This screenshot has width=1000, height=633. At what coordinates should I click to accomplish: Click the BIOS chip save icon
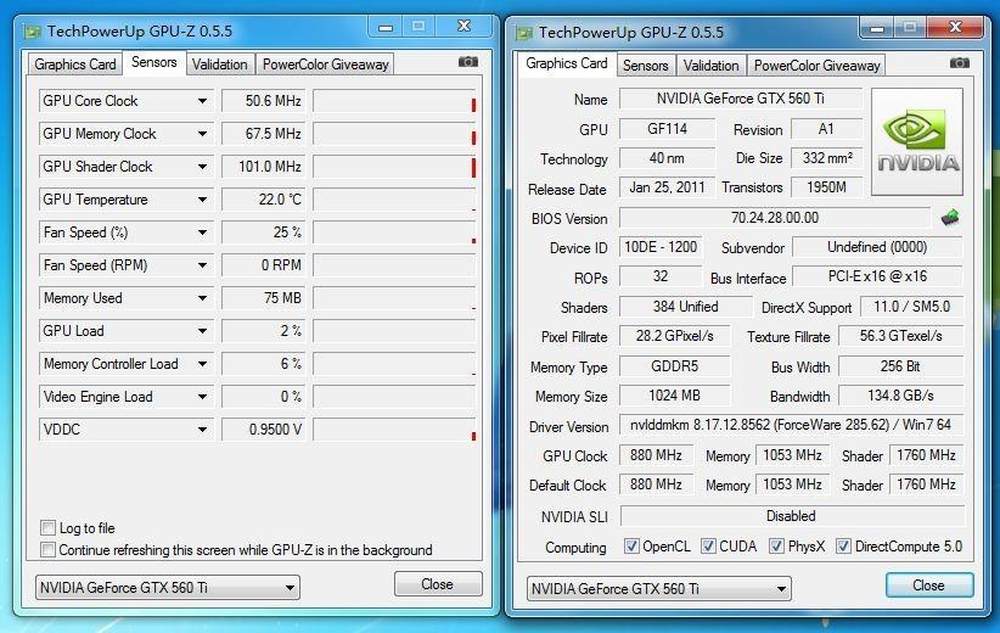(950, 218)
